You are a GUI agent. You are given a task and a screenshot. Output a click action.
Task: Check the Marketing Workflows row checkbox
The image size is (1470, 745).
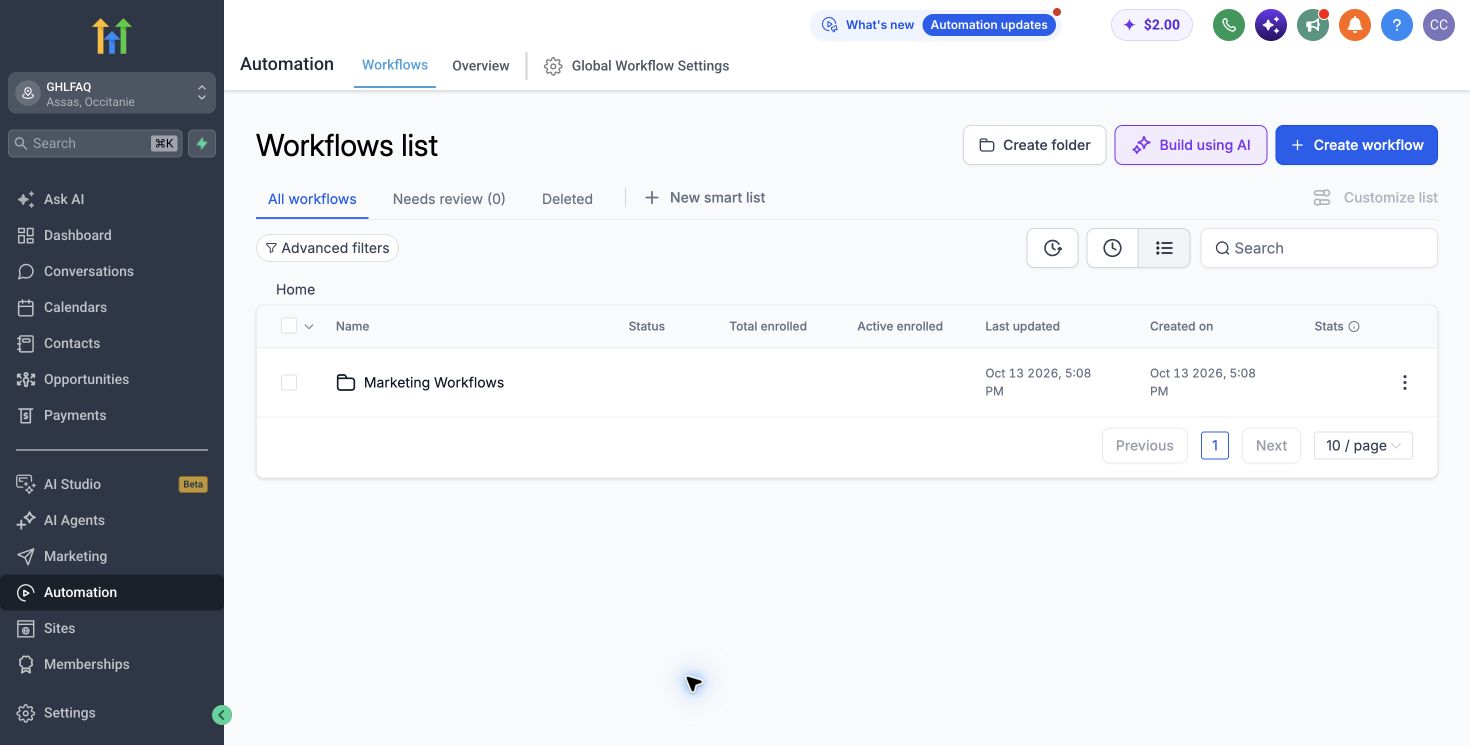click(x=289, y=382)
